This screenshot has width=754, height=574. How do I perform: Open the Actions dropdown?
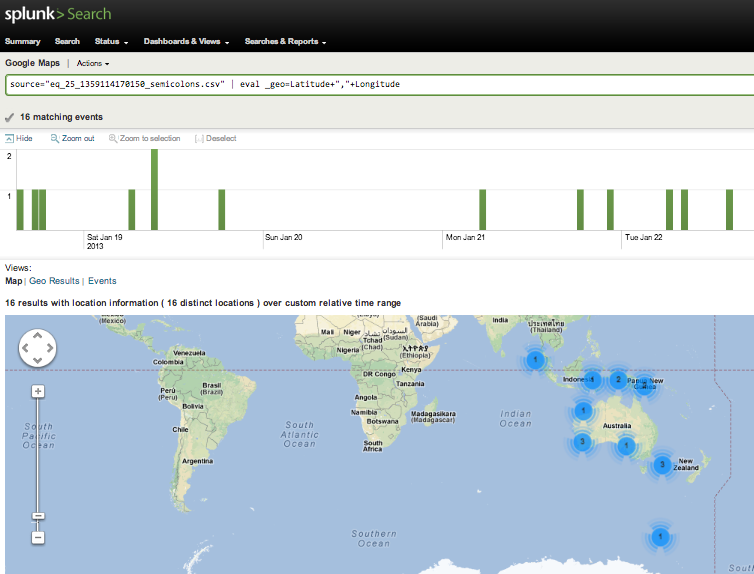[92, 63]
